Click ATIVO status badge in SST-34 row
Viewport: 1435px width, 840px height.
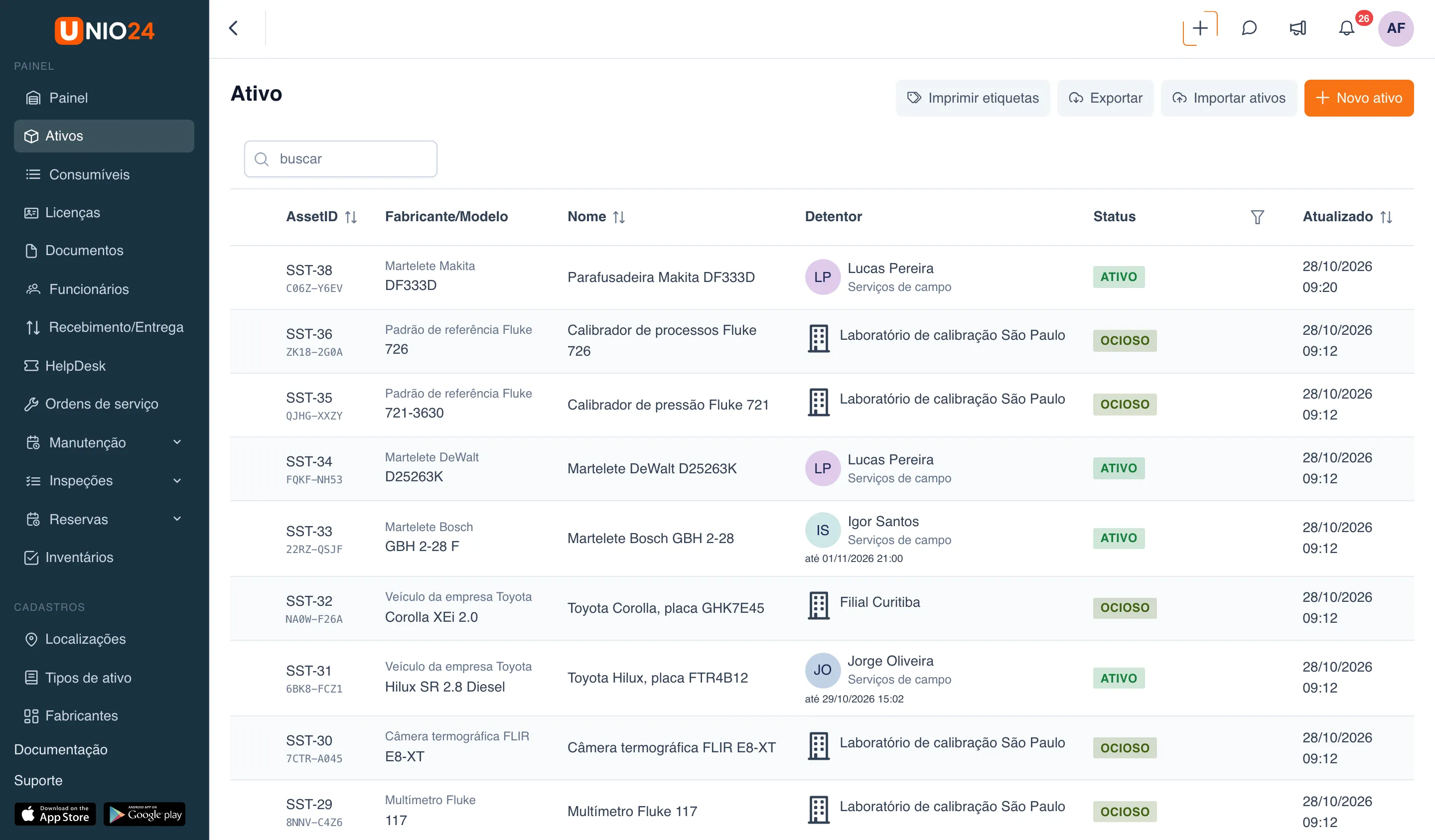[x=1119, y=468]
